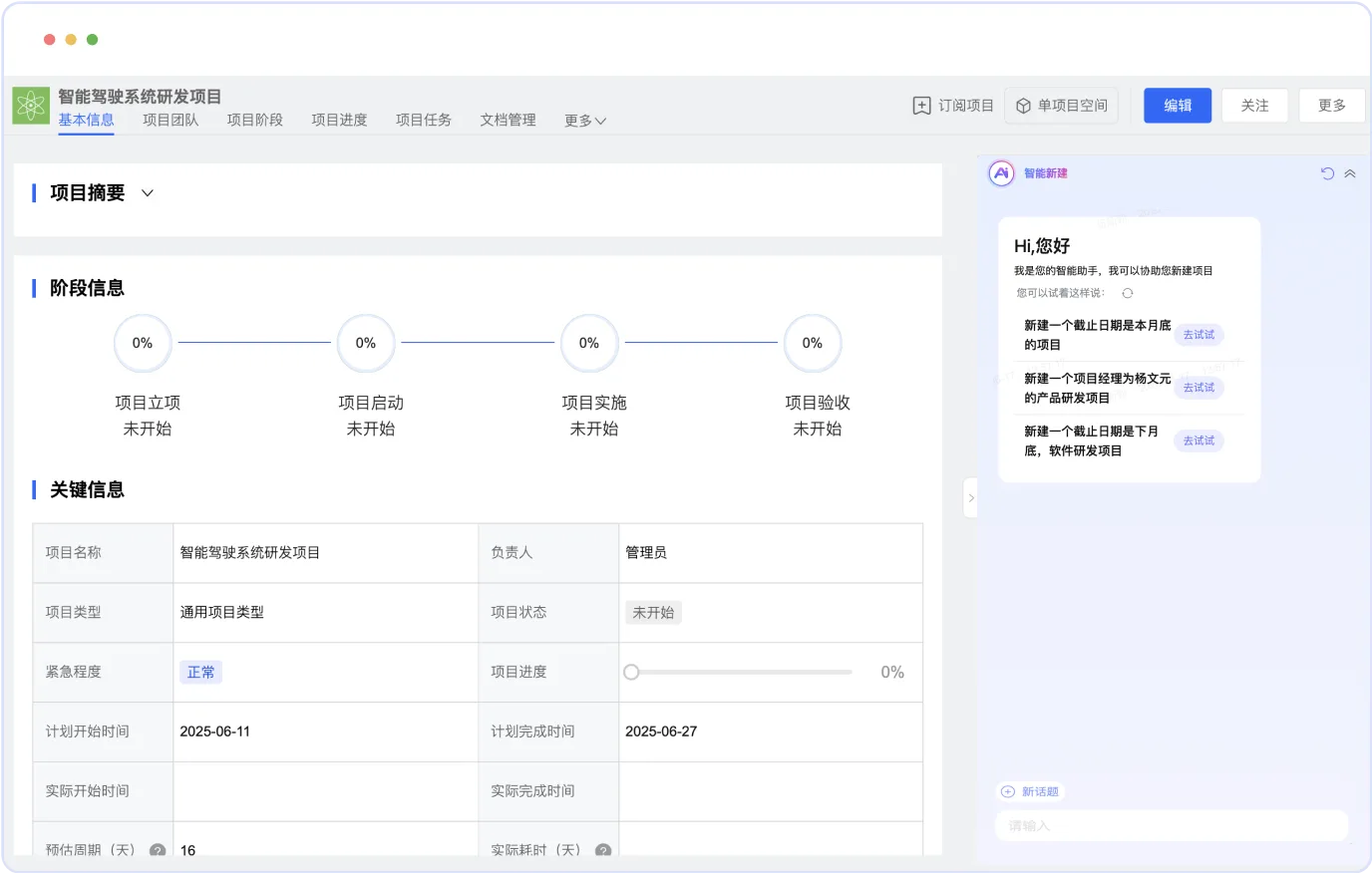Click the 订阅项目 subscribe icon

pyautogui.click(x=921, y=106)
